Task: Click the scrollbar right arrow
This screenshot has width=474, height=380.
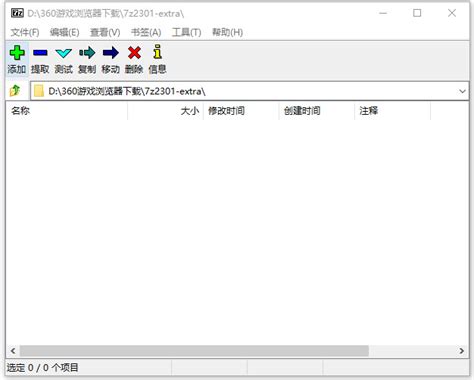Action: pos(462,351)
